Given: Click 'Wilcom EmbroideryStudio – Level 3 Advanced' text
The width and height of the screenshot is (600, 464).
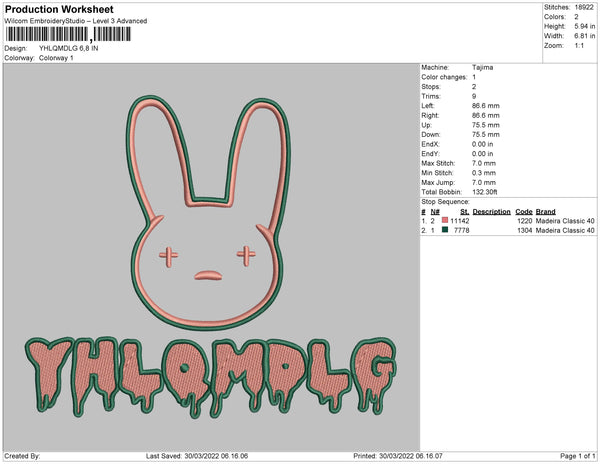Looking at the screenshot, I should [x=76, y=21].
